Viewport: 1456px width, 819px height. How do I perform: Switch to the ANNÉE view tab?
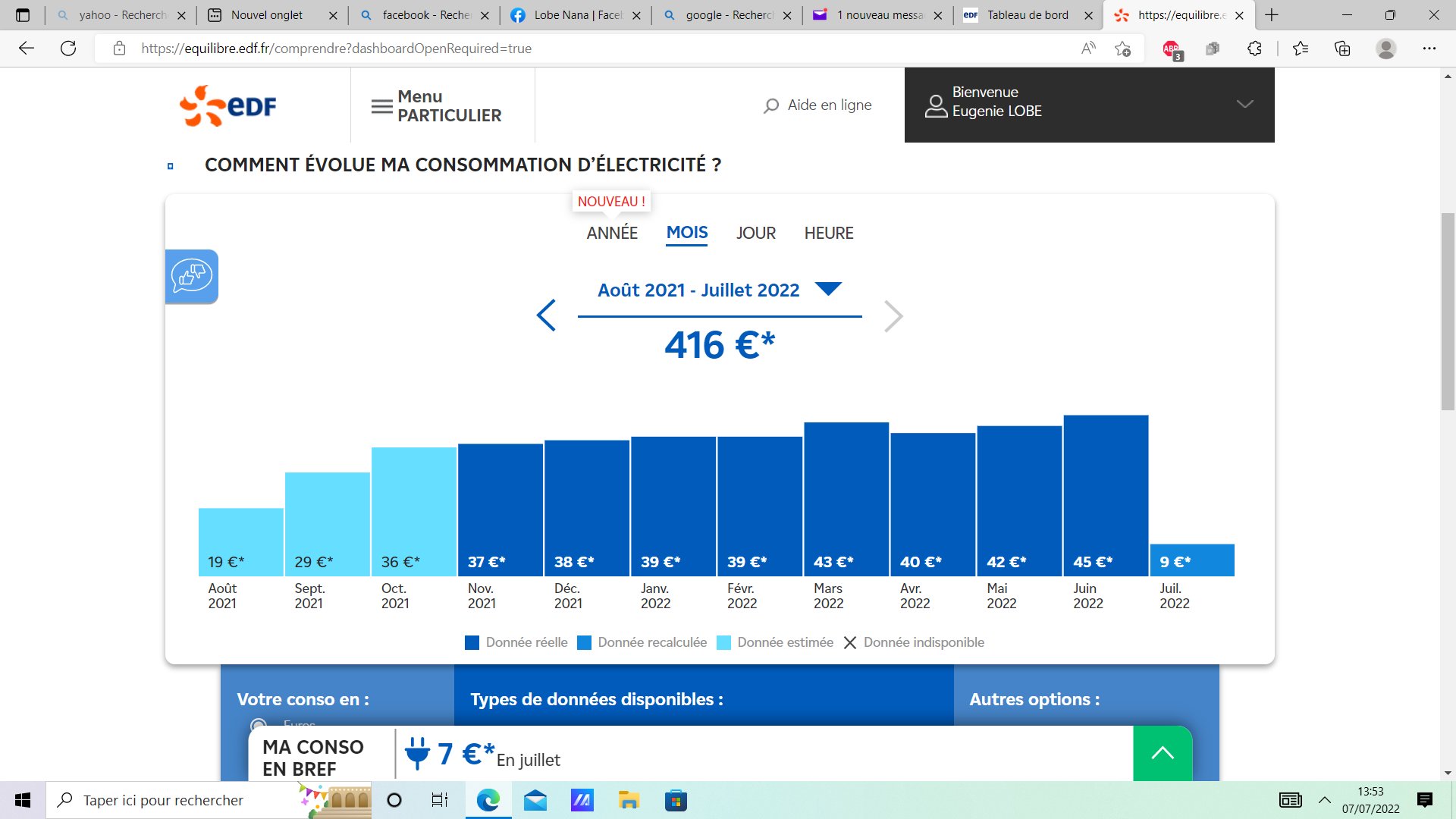point(611,233)
